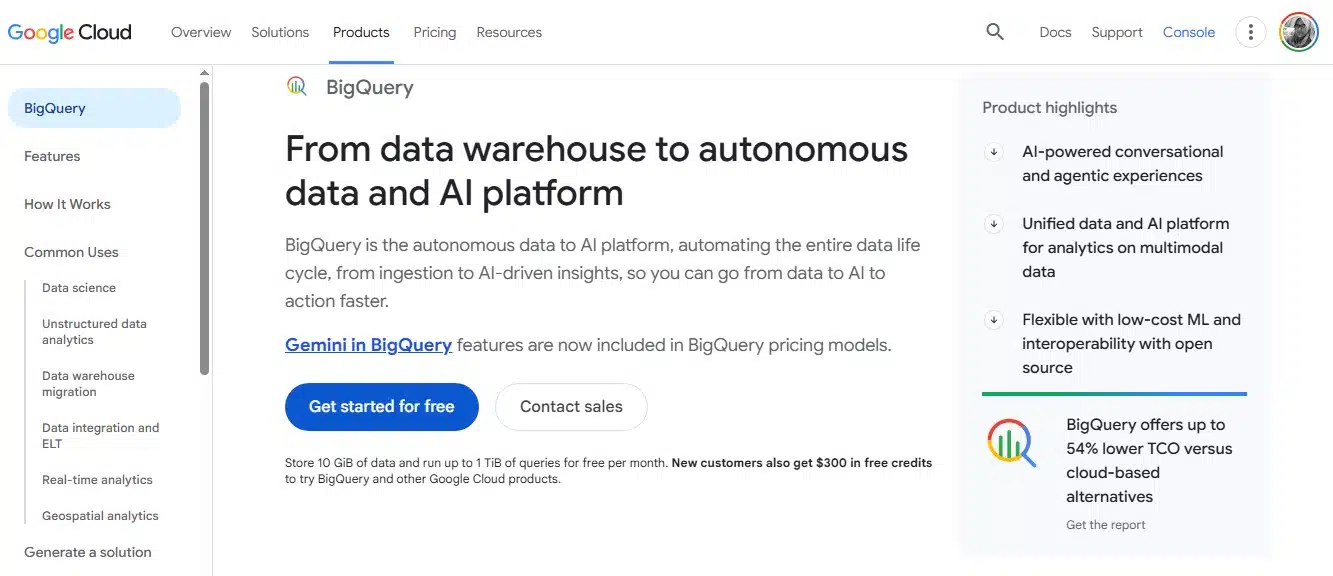1333x576 pixels.
Task: Open the Get the report link
Action: click(x=1106, y=525)
